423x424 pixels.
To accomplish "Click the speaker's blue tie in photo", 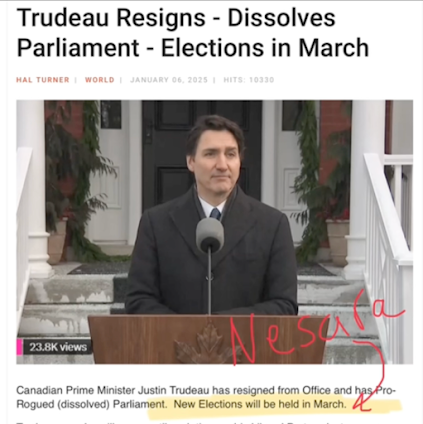I will pos(215,214).
